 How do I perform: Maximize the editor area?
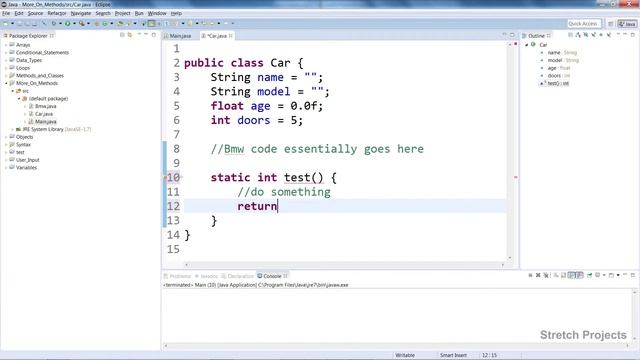(512, 35)
